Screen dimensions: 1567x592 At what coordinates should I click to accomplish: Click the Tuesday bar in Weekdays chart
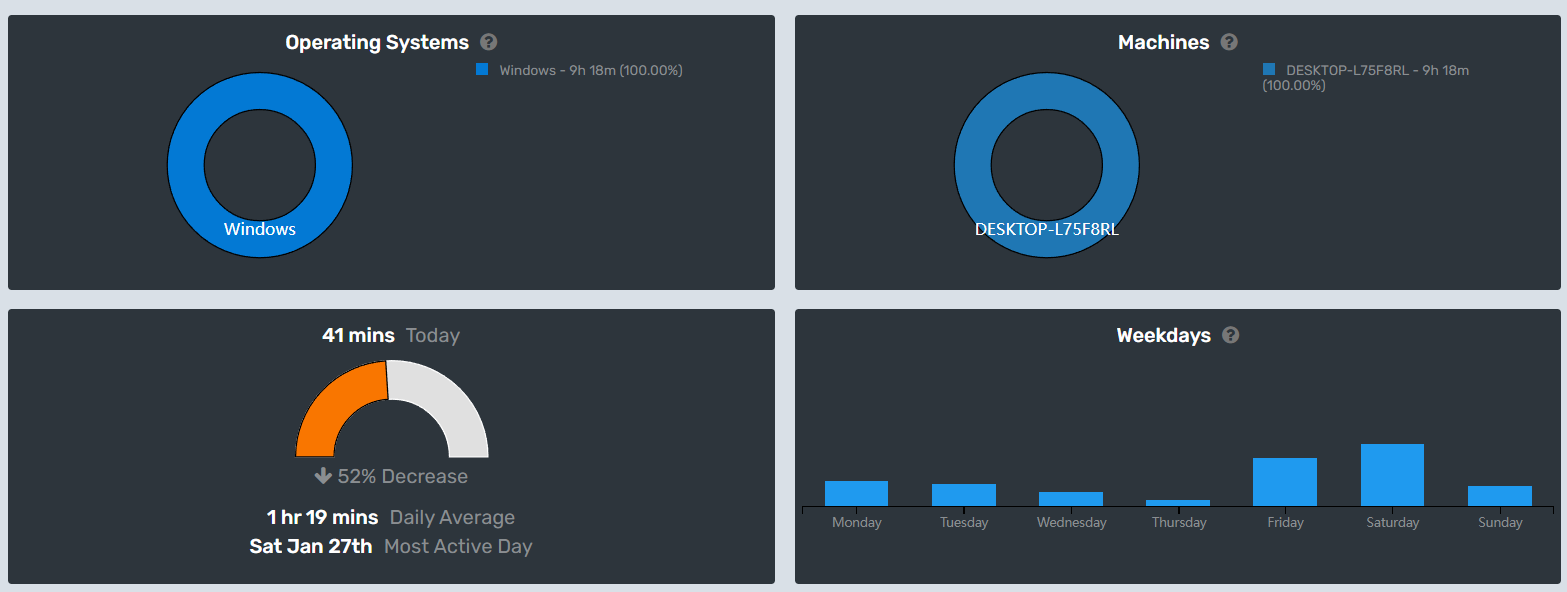point(964,495)
